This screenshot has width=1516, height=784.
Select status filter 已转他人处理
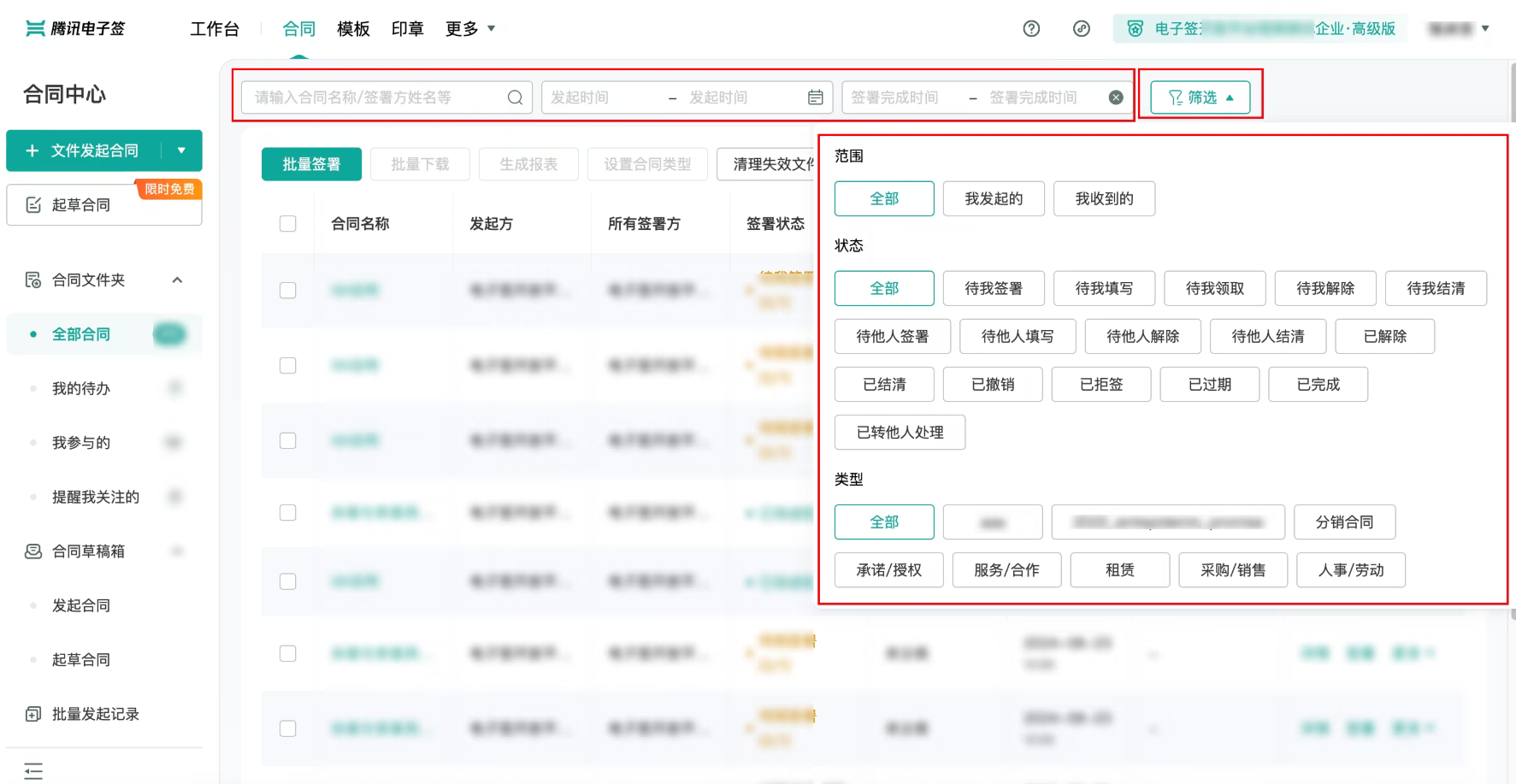point(900,432)
